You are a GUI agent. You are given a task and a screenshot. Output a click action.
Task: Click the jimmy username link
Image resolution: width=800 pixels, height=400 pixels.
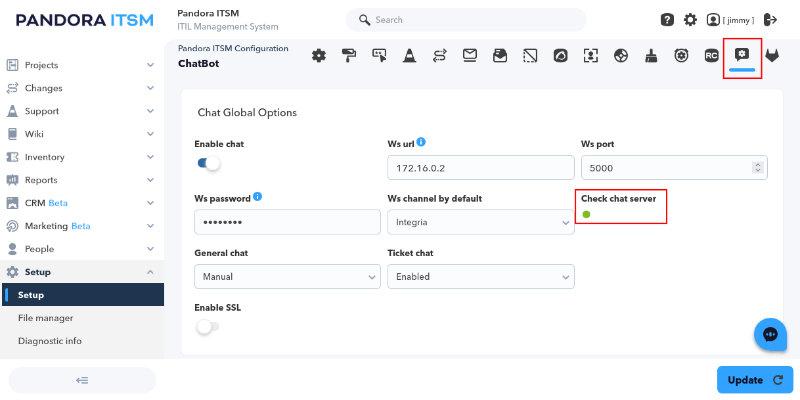pos(738,20)
